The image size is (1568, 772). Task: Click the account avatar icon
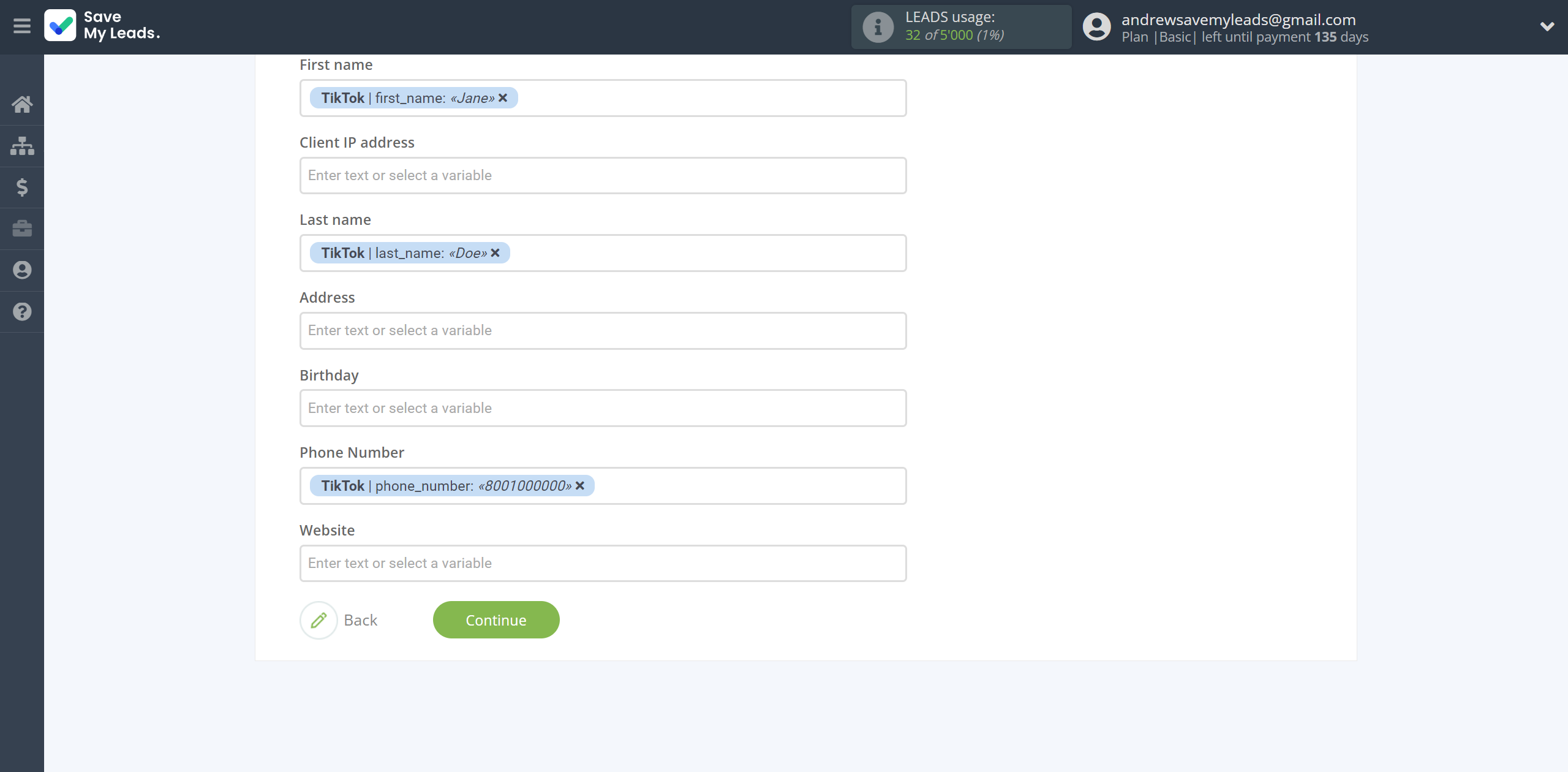[x=1096, y=27]
